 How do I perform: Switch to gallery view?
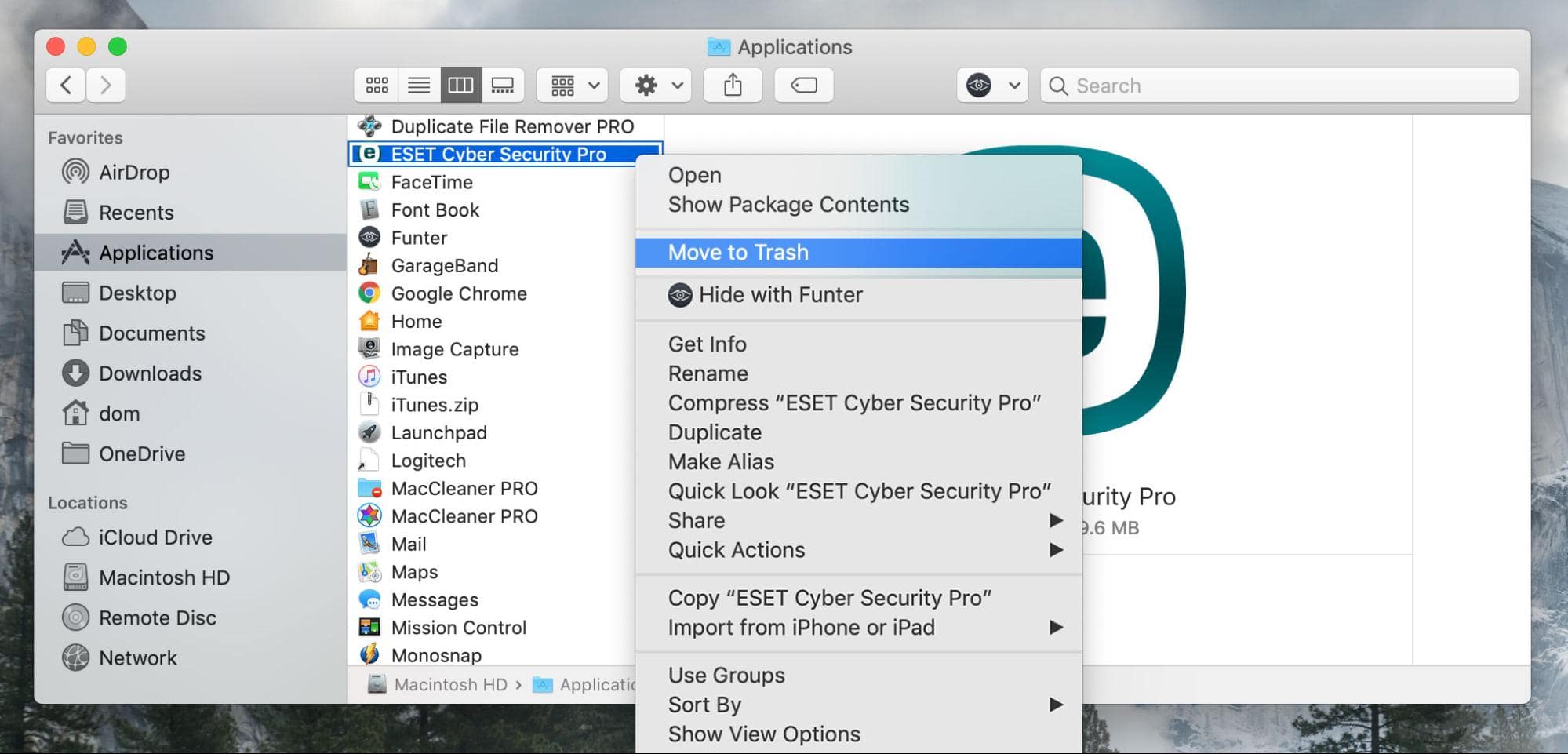pyautogui.click(x=503, y=85)
